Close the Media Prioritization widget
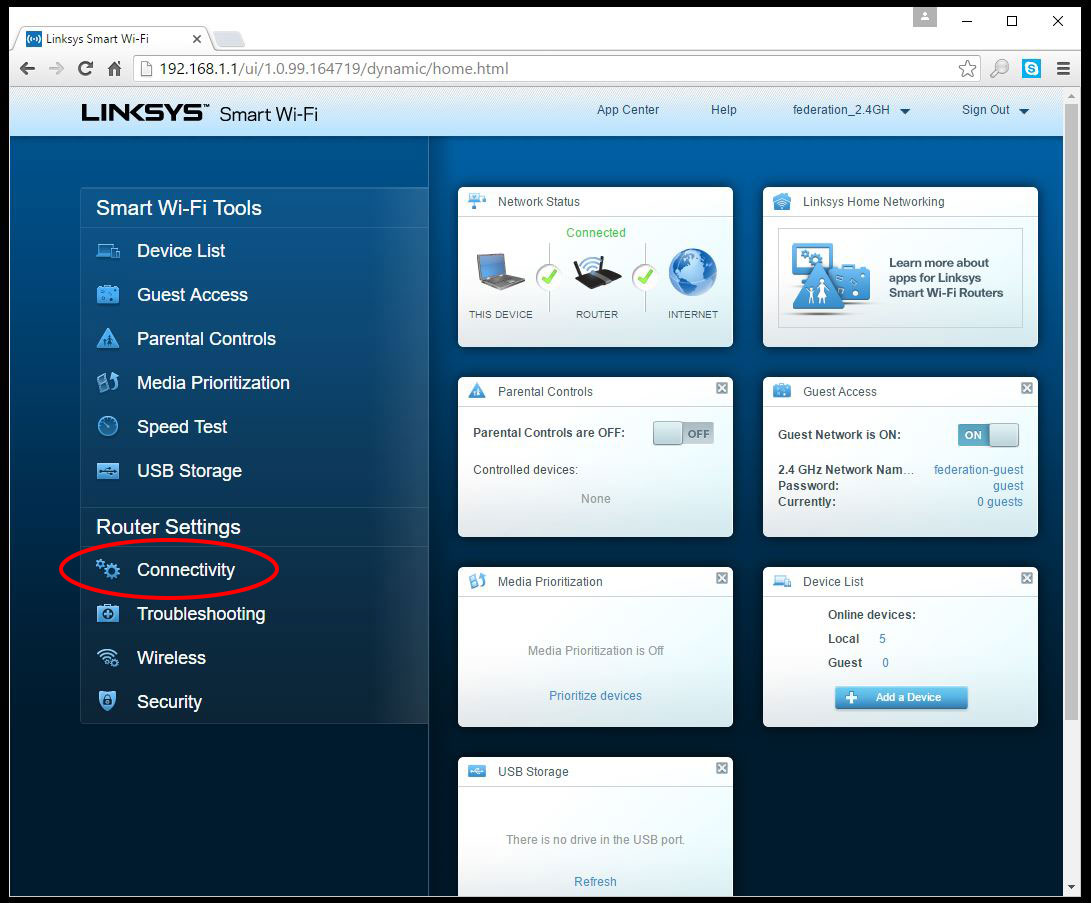Screen dimensions: 1091x903 click(722, 578)
